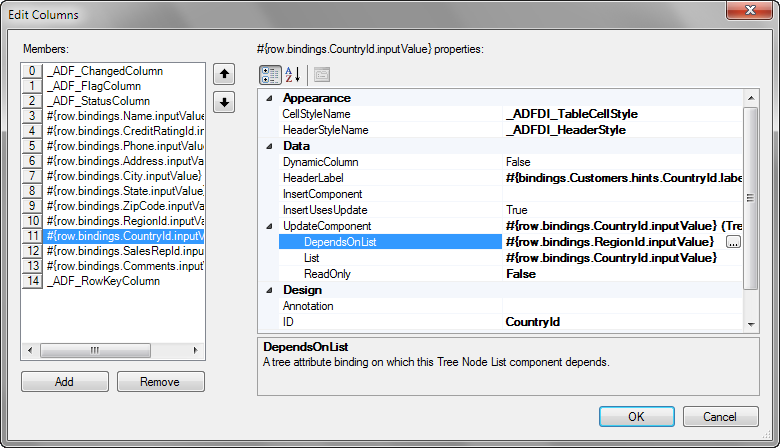Confirm with the OK button
The image size is (780, 448).
click(637, 417)
